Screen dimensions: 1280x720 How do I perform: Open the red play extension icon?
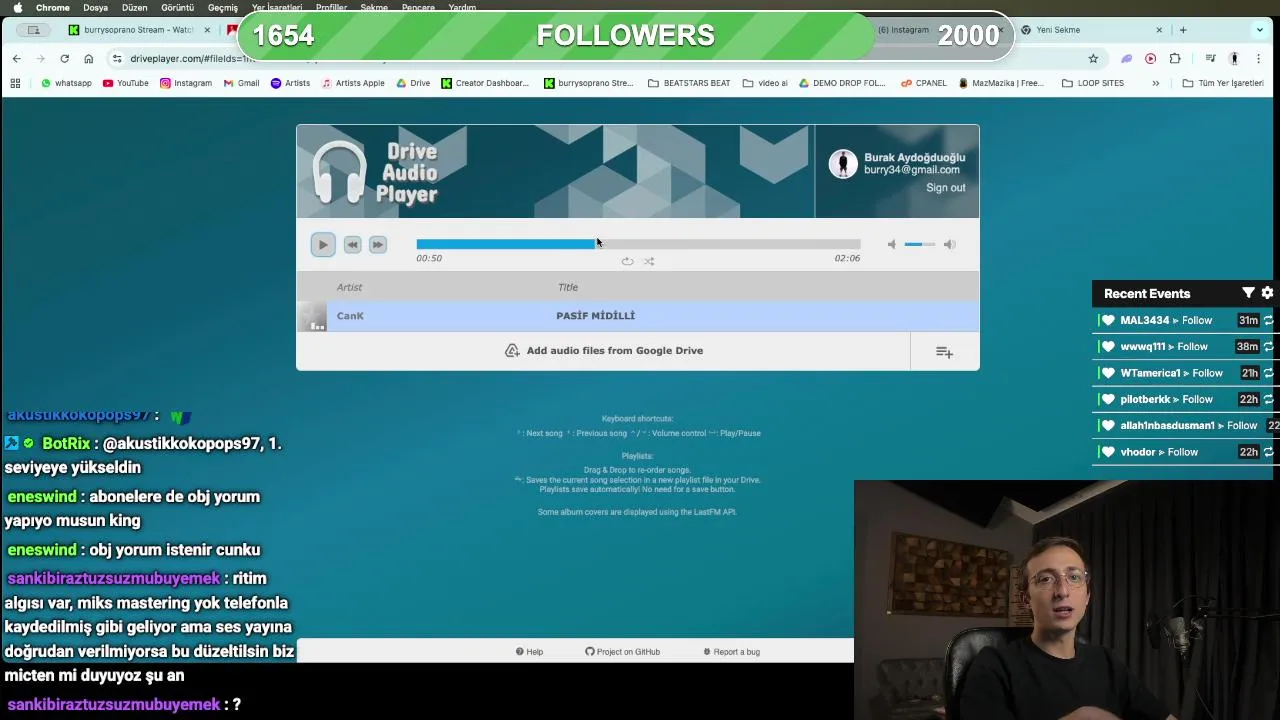(x=1150, y=59)
